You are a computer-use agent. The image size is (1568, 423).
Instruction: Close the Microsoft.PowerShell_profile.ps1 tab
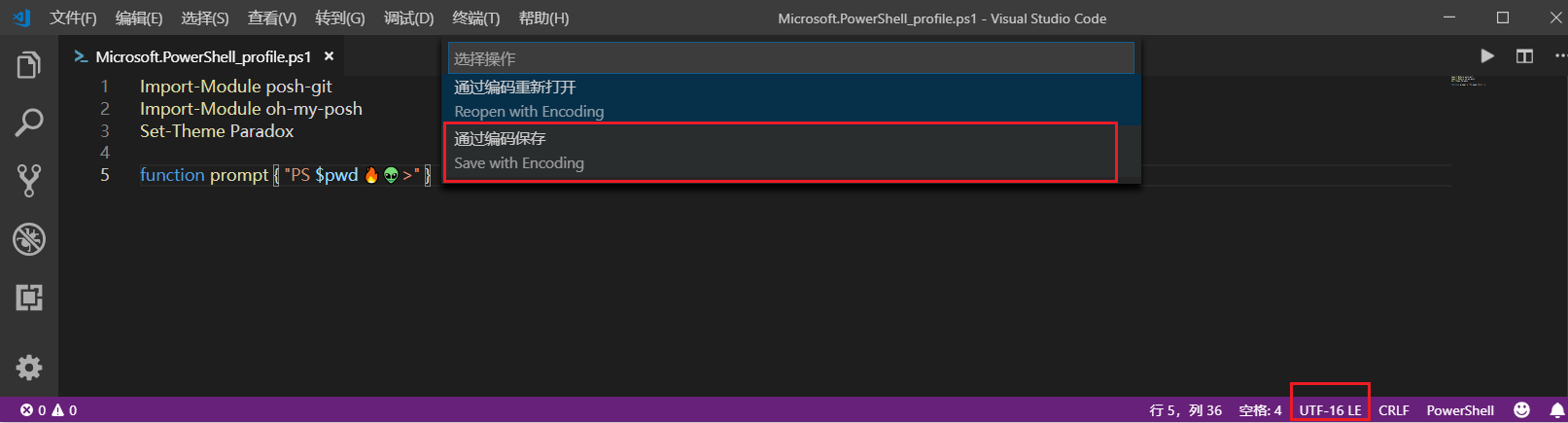click(329, 56)
